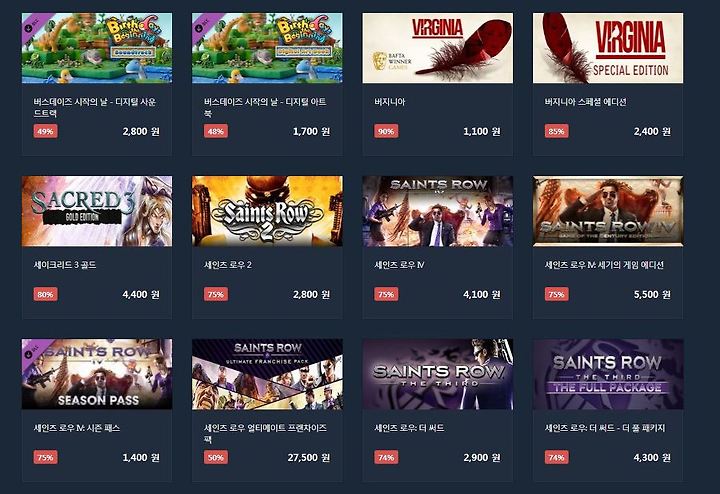Click the 세인츠 로우: 더 써드 title
Image resolution: width=720 pixels, height=494 pixels.
(409, 428)
